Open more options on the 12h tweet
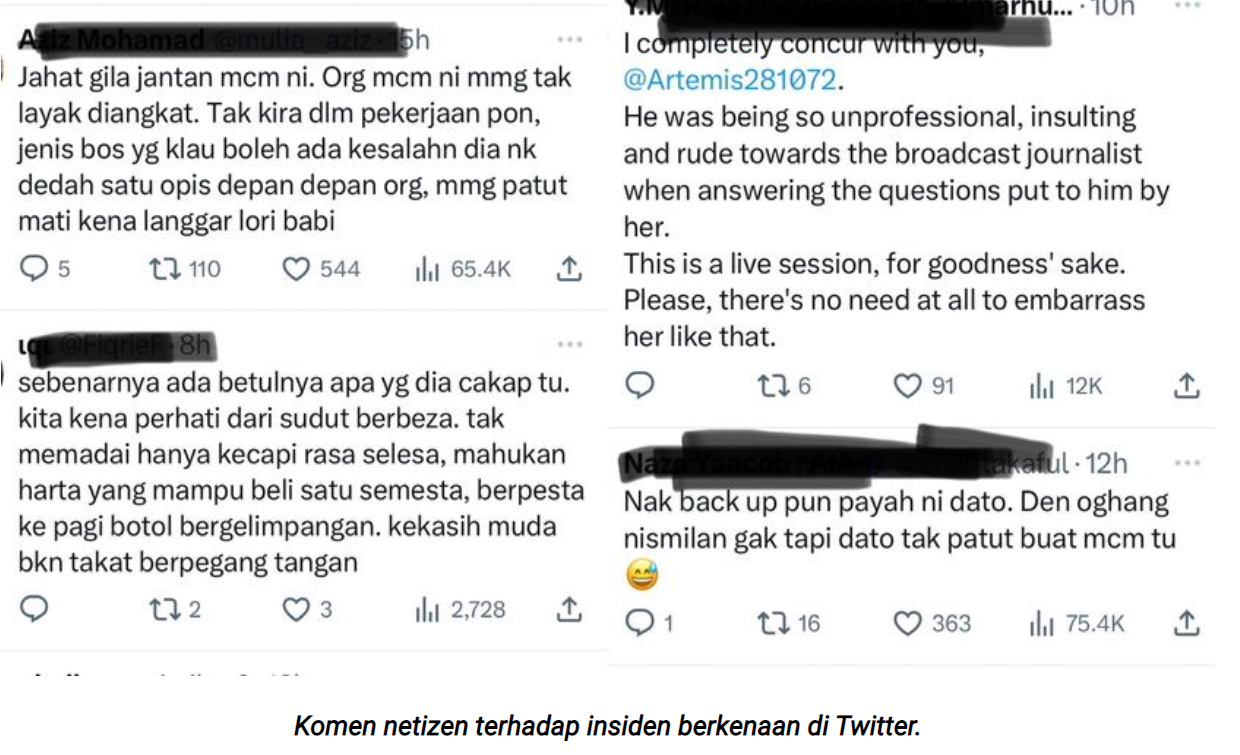This screenshot has width=1240, height=755. tap(1187, 463)
